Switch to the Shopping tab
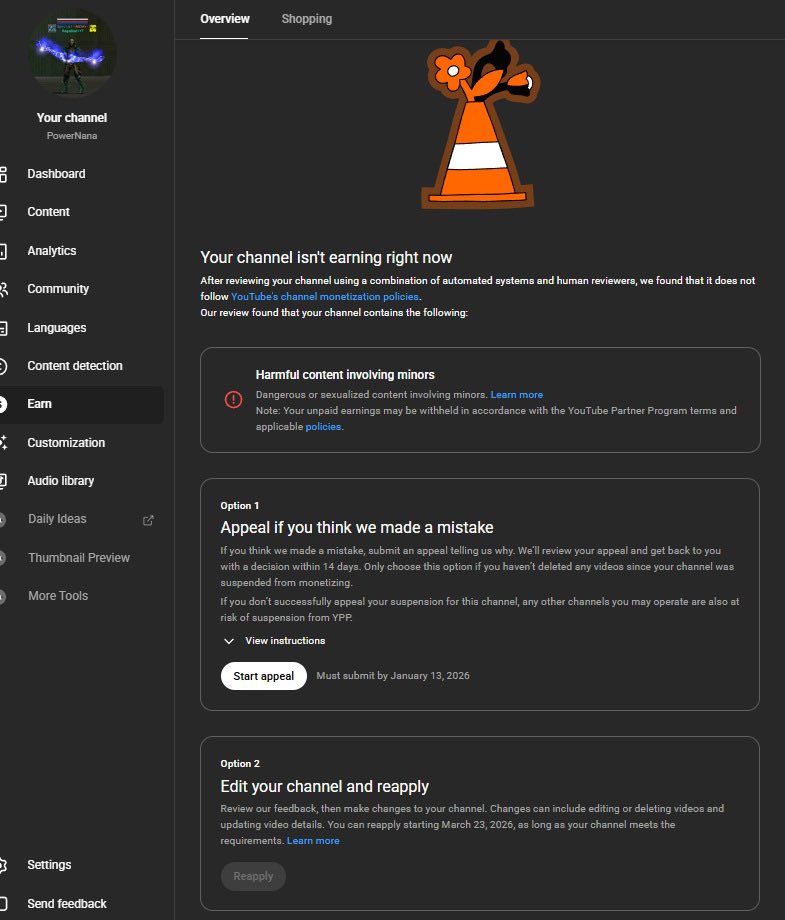The width and height of the screenshot is (785, 920). click(307, 19)
